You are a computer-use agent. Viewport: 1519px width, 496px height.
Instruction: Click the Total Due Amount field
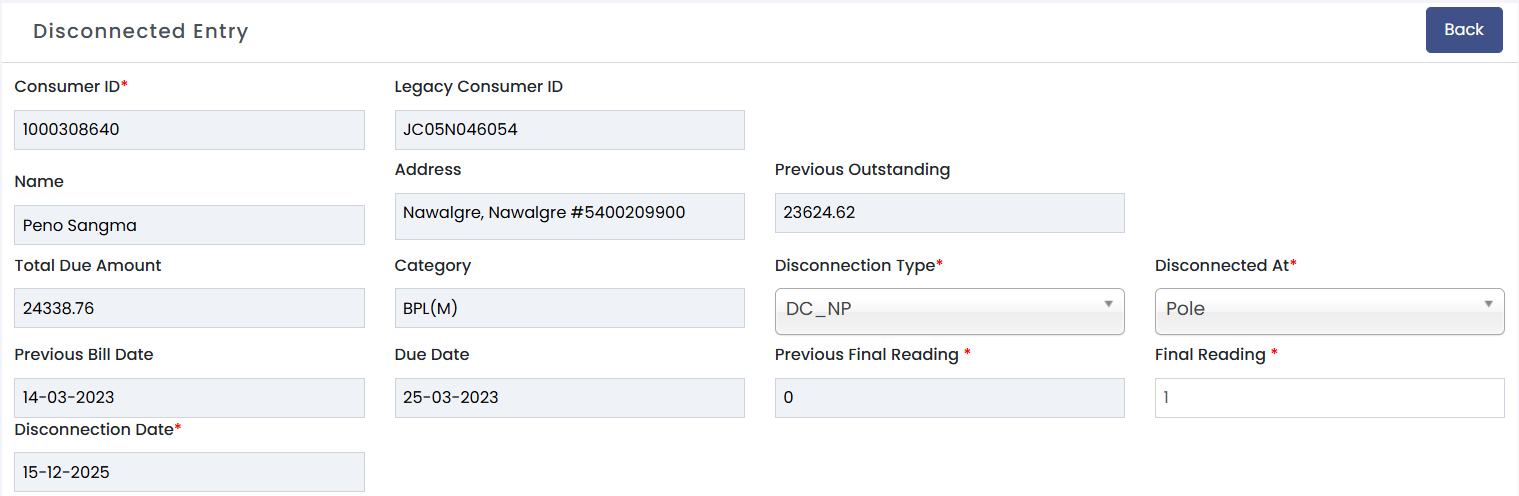click(x=189, y=308)
